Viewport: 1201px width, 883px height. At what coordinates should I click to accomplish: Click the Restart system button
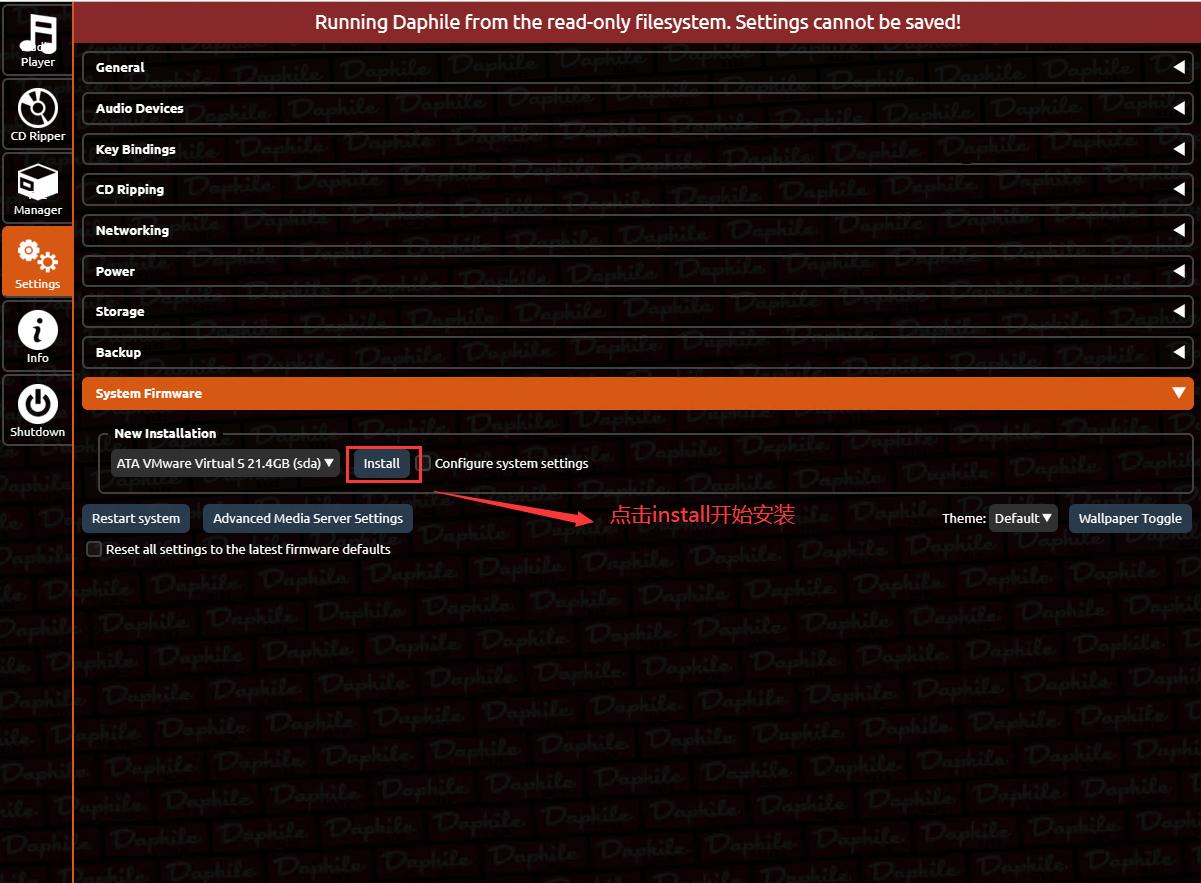tap(136, 518)
